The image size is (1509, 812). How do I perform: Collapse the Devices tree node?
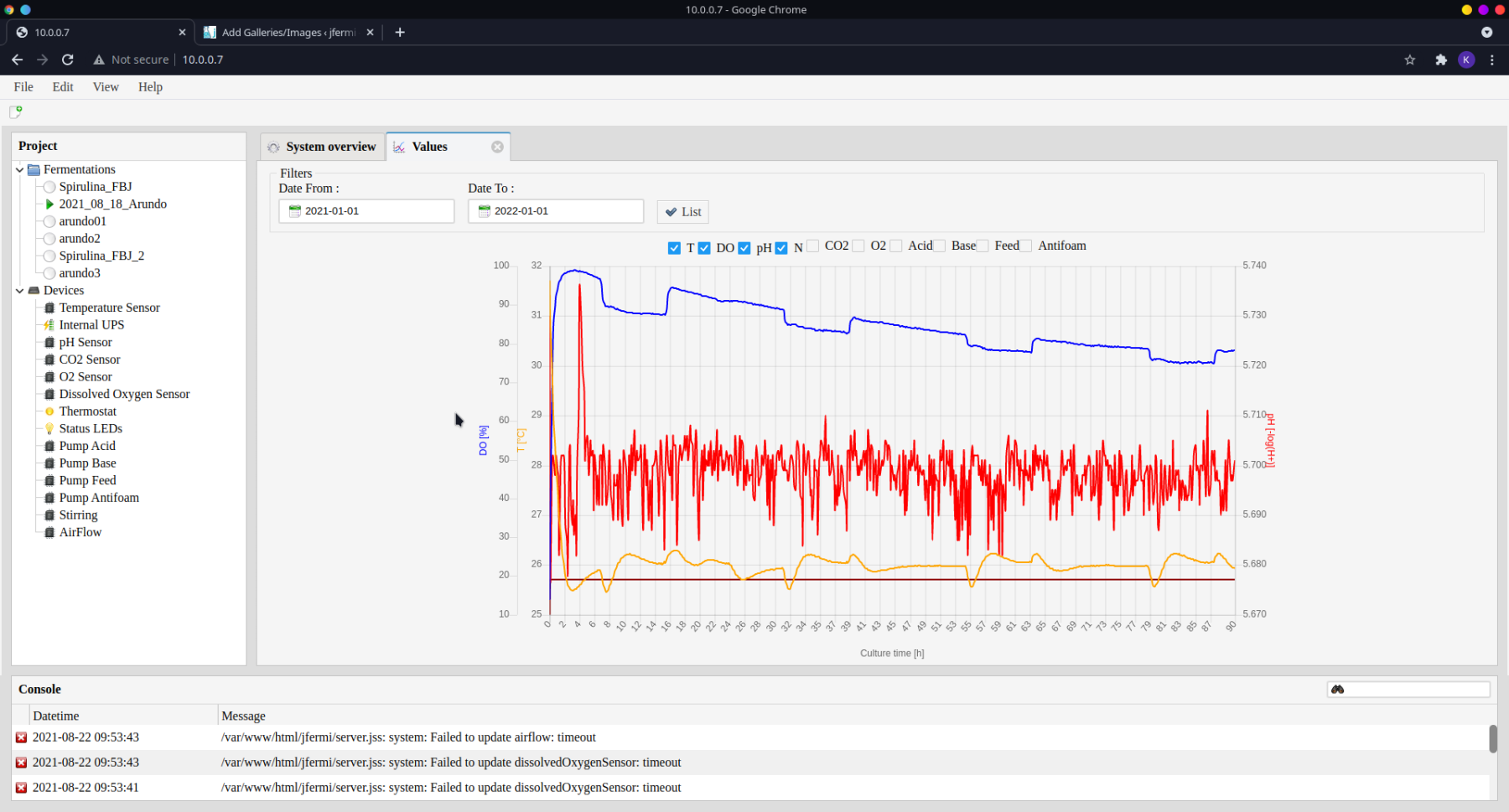point(19,291)
